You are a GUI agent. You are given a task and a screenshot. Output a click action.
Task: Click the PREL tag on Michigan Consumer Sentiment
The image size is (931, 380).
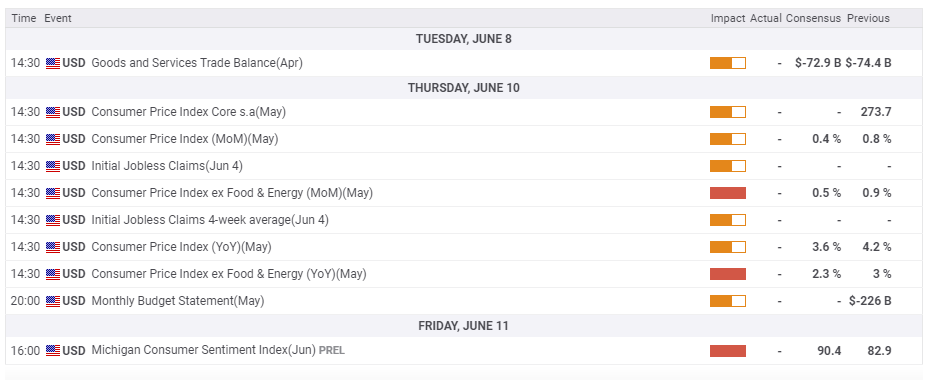331,351
